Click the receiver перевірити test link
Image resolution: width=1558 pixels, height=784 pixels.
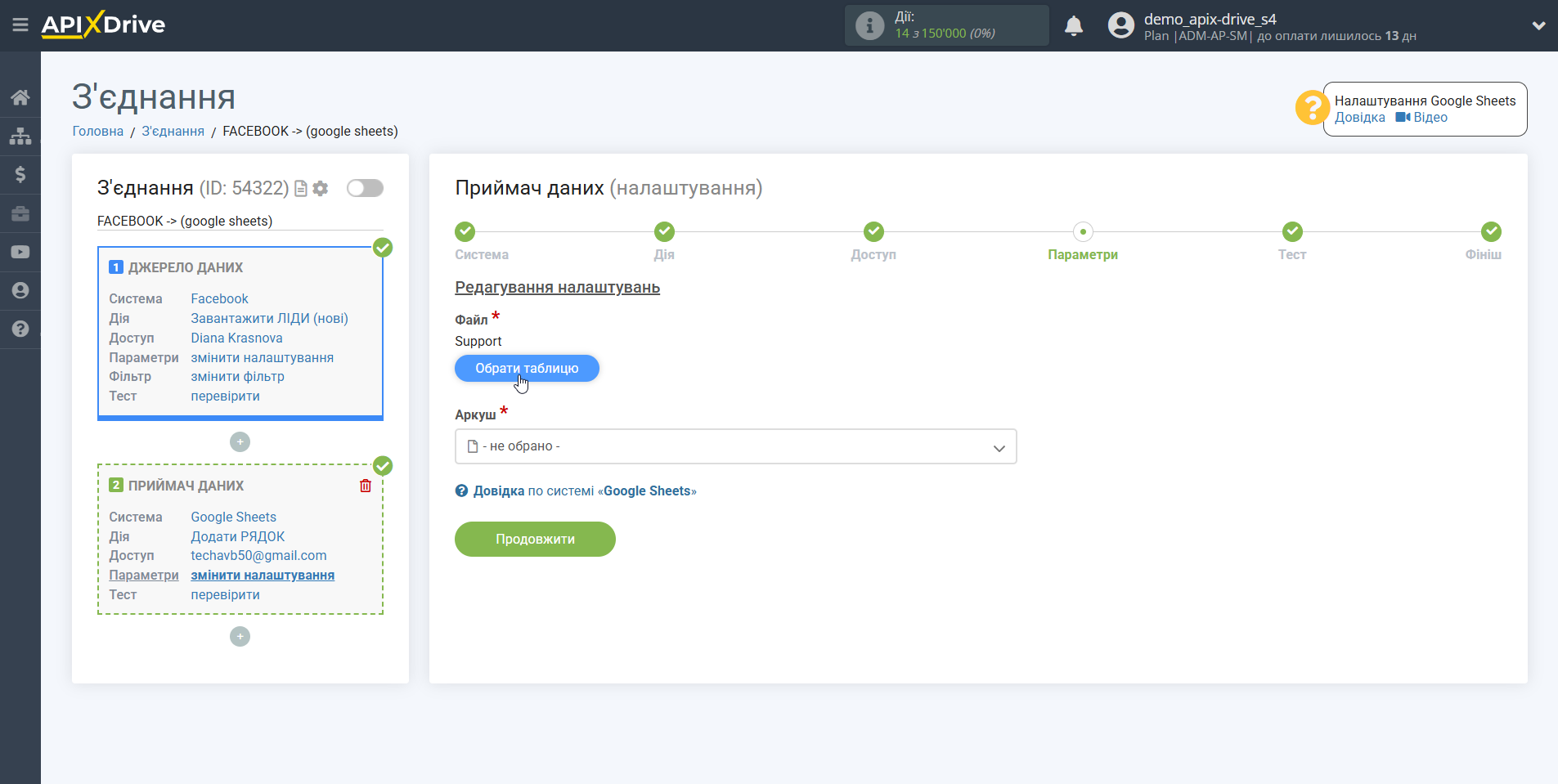click(x=226, y=595)
